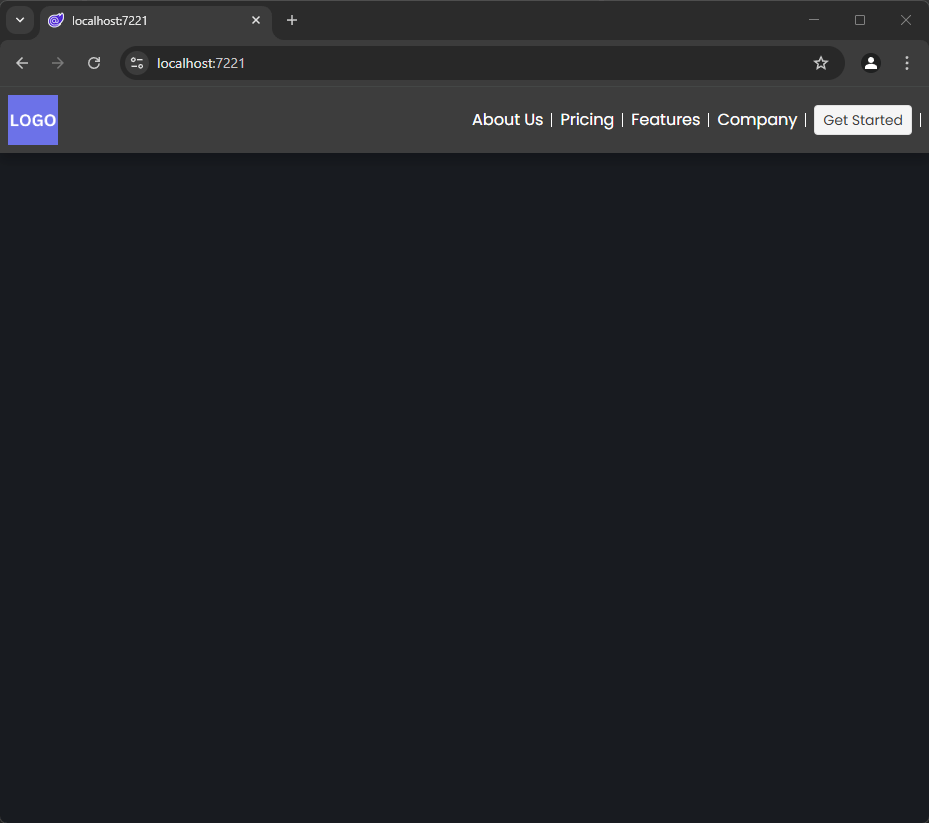Open the About Us nav link

(507, 120)
